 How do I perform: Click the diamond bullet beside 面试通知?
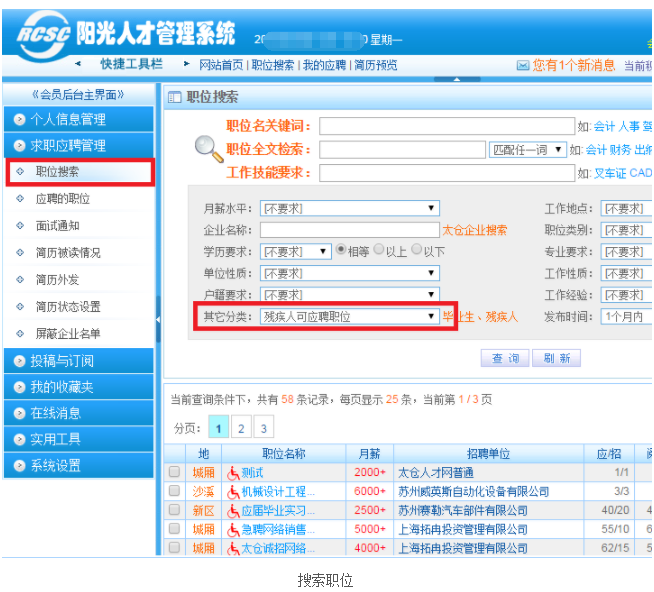(x=20, y=226)
